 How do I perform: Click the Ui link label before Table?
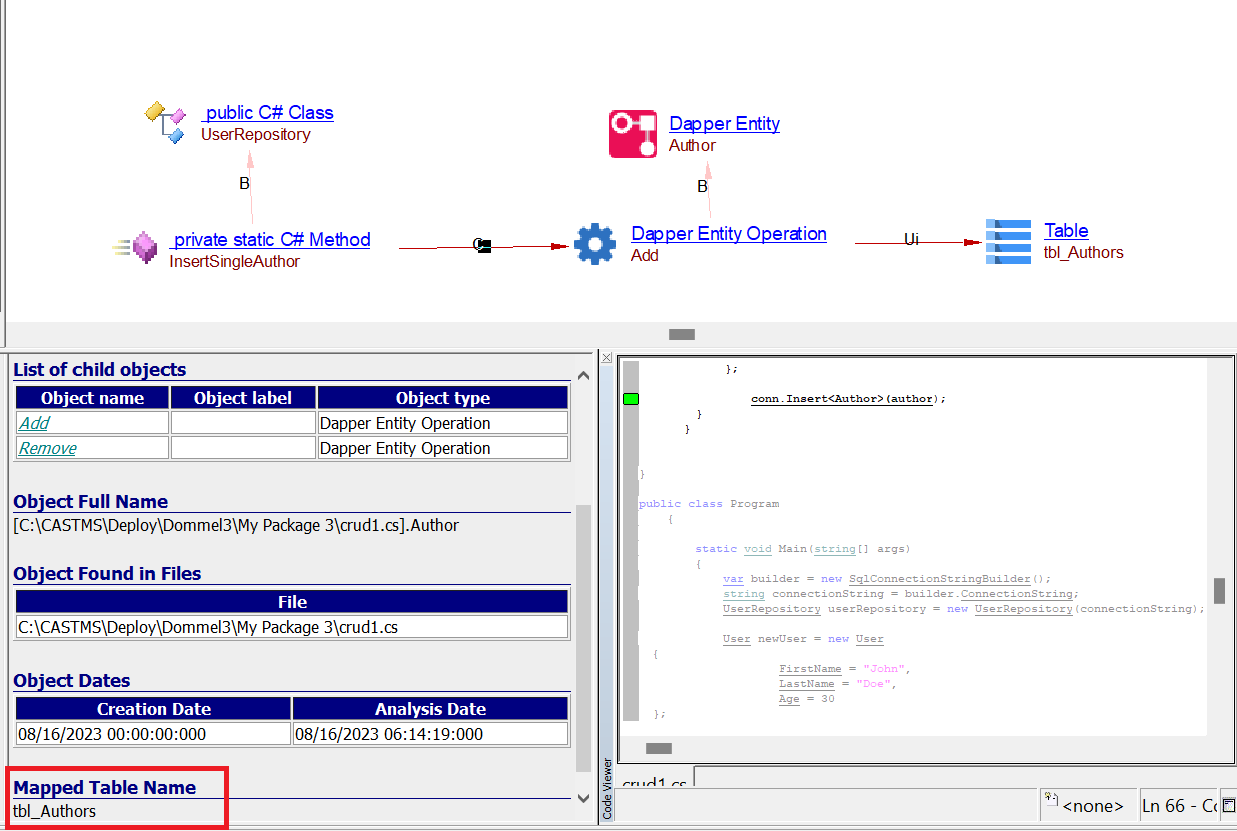point(911,240)
